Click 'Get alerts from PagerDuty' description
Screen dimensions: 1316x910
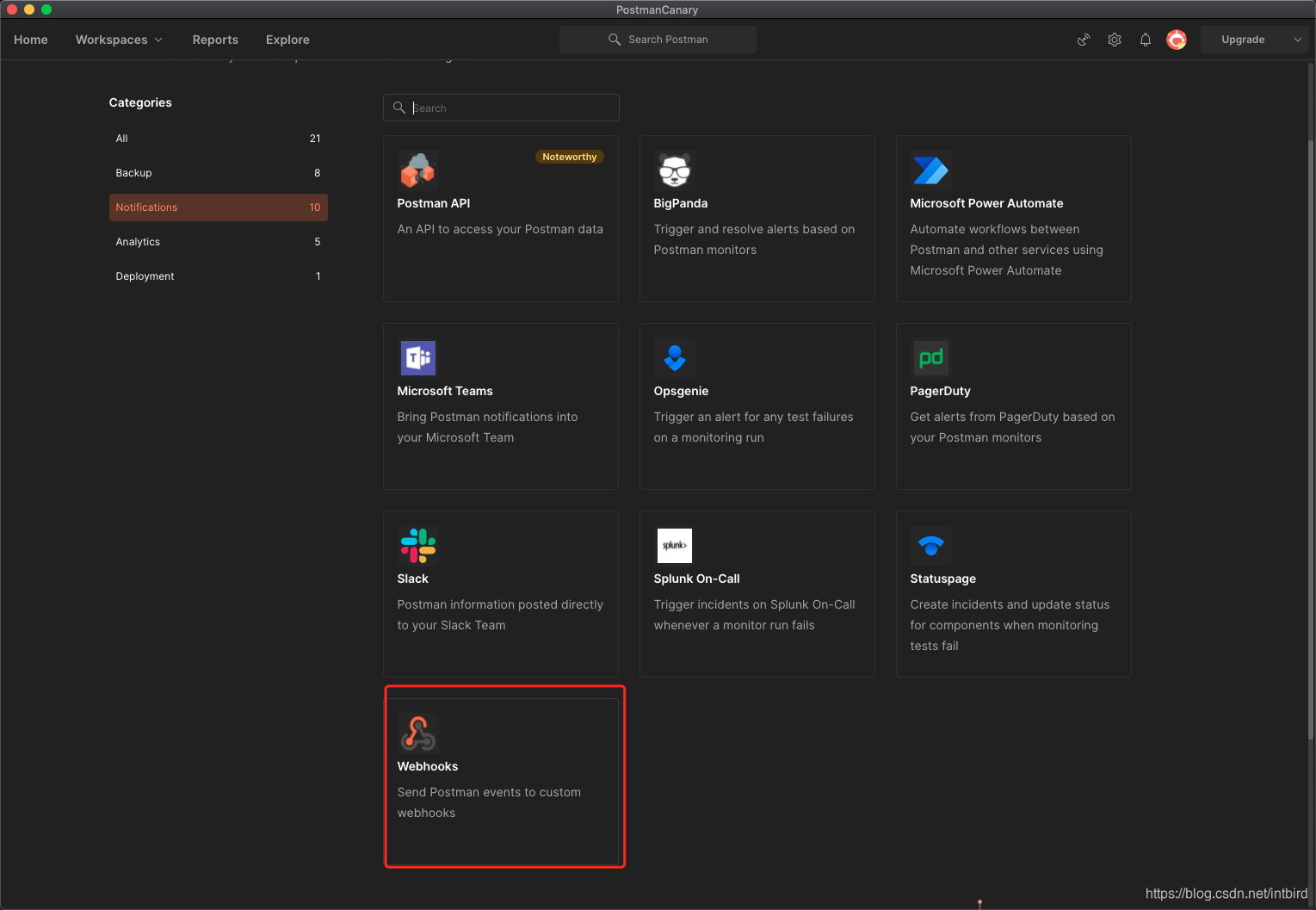click(x=1012, y=427)
